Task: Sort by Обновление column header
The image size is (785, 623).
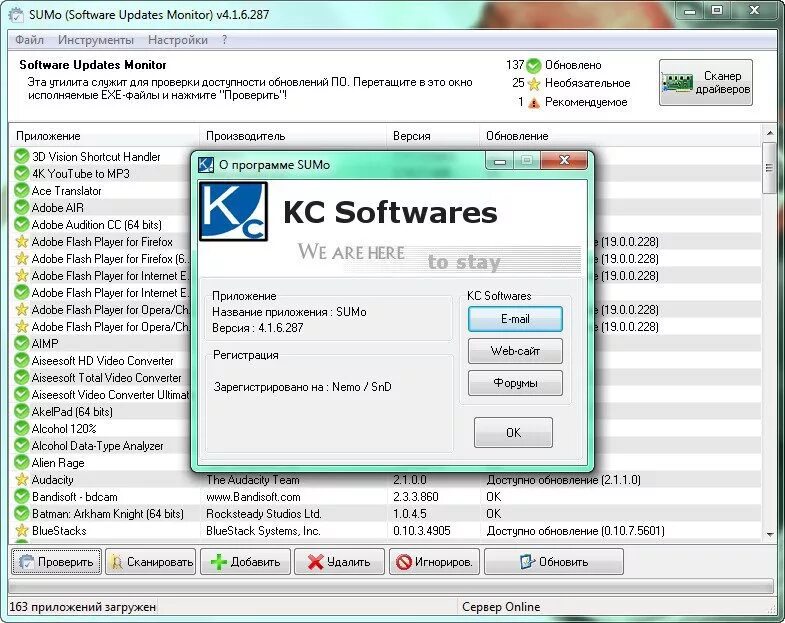Action: 620,136
